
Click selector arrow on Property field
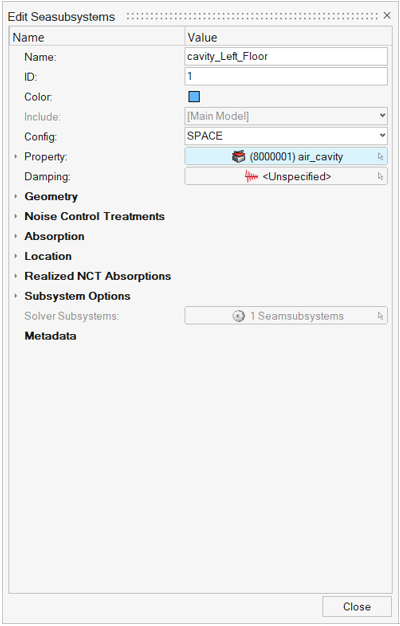click(380, 156)
